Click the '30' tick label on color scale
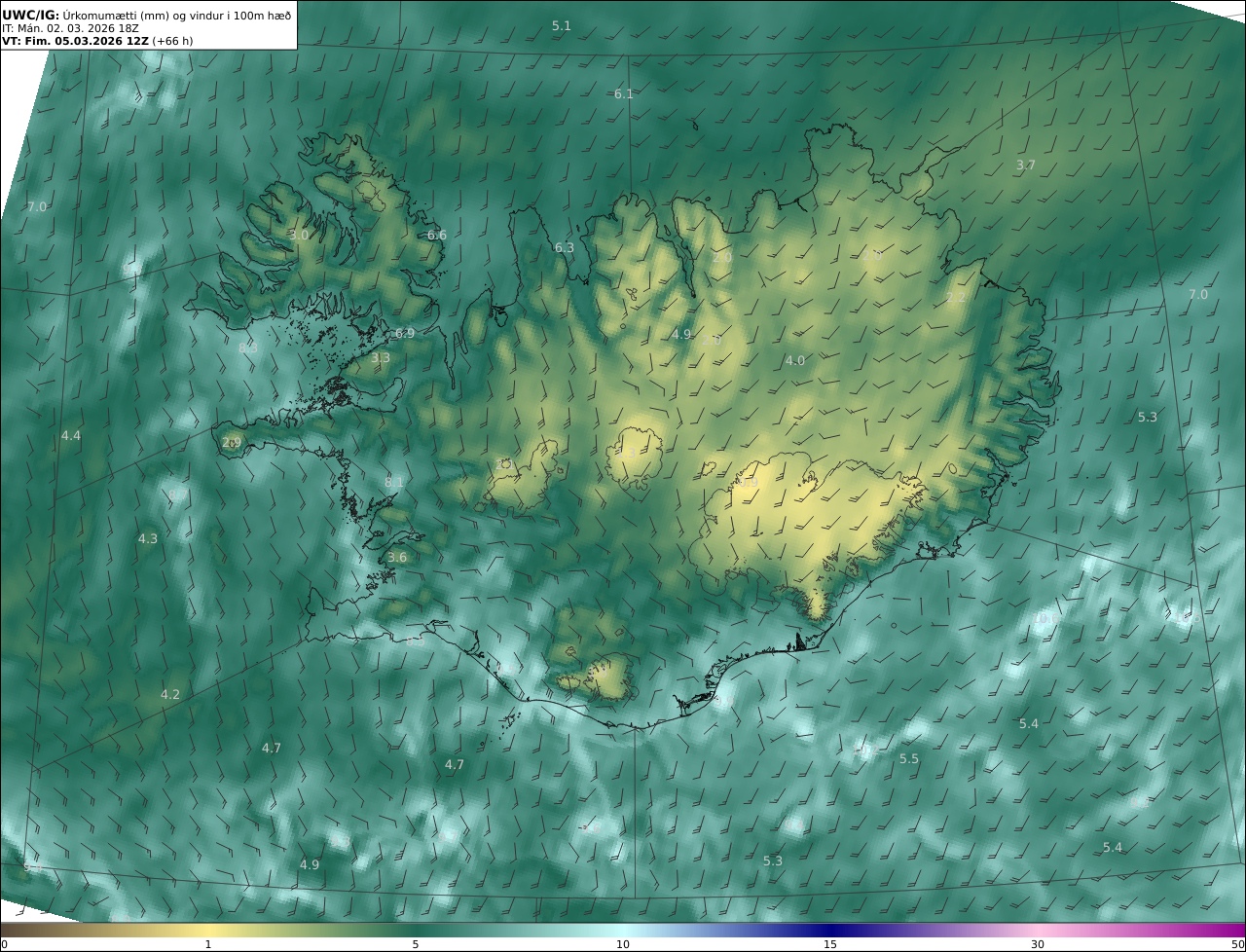This screenshot has width=1246, height=952. [x=1038, y=944]
